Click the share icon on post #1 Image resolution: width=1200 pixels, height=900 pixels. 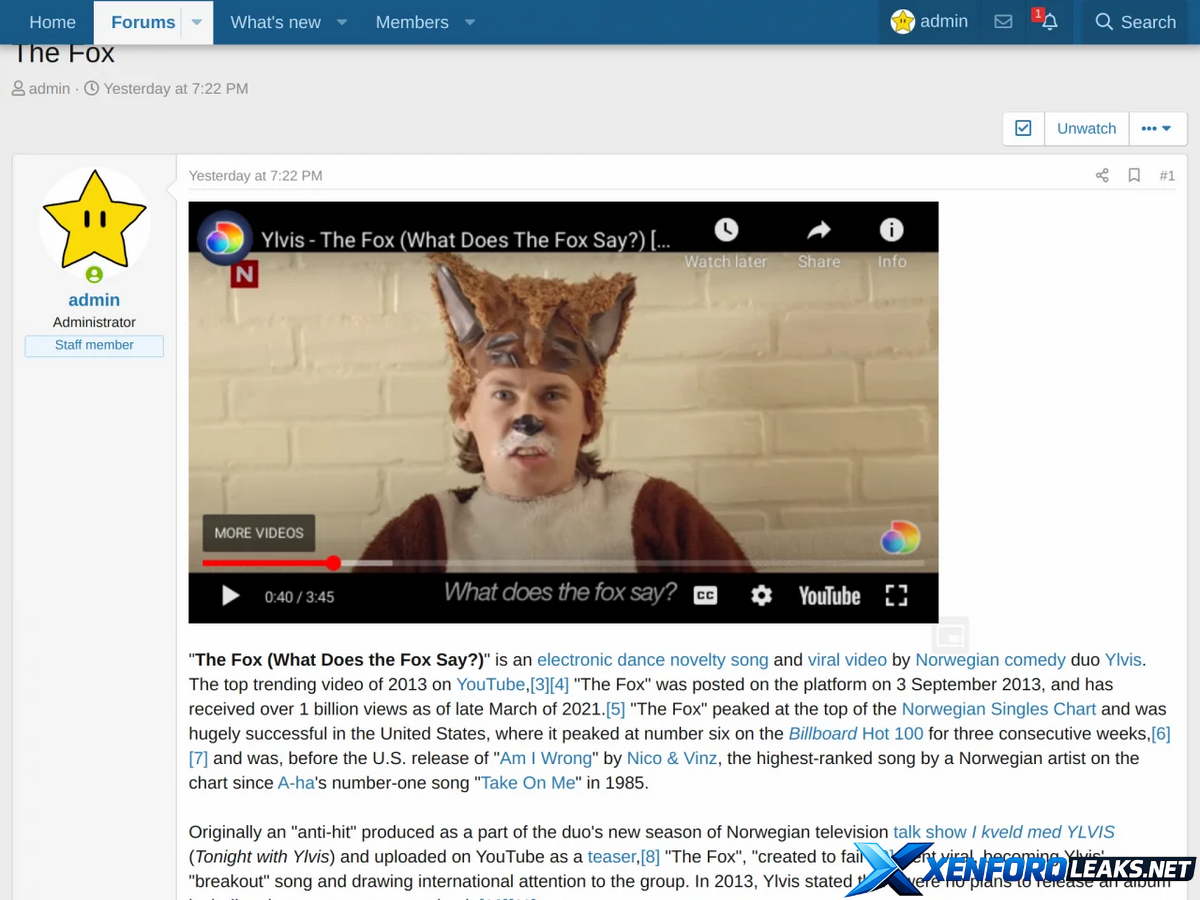click(1102, 175)
